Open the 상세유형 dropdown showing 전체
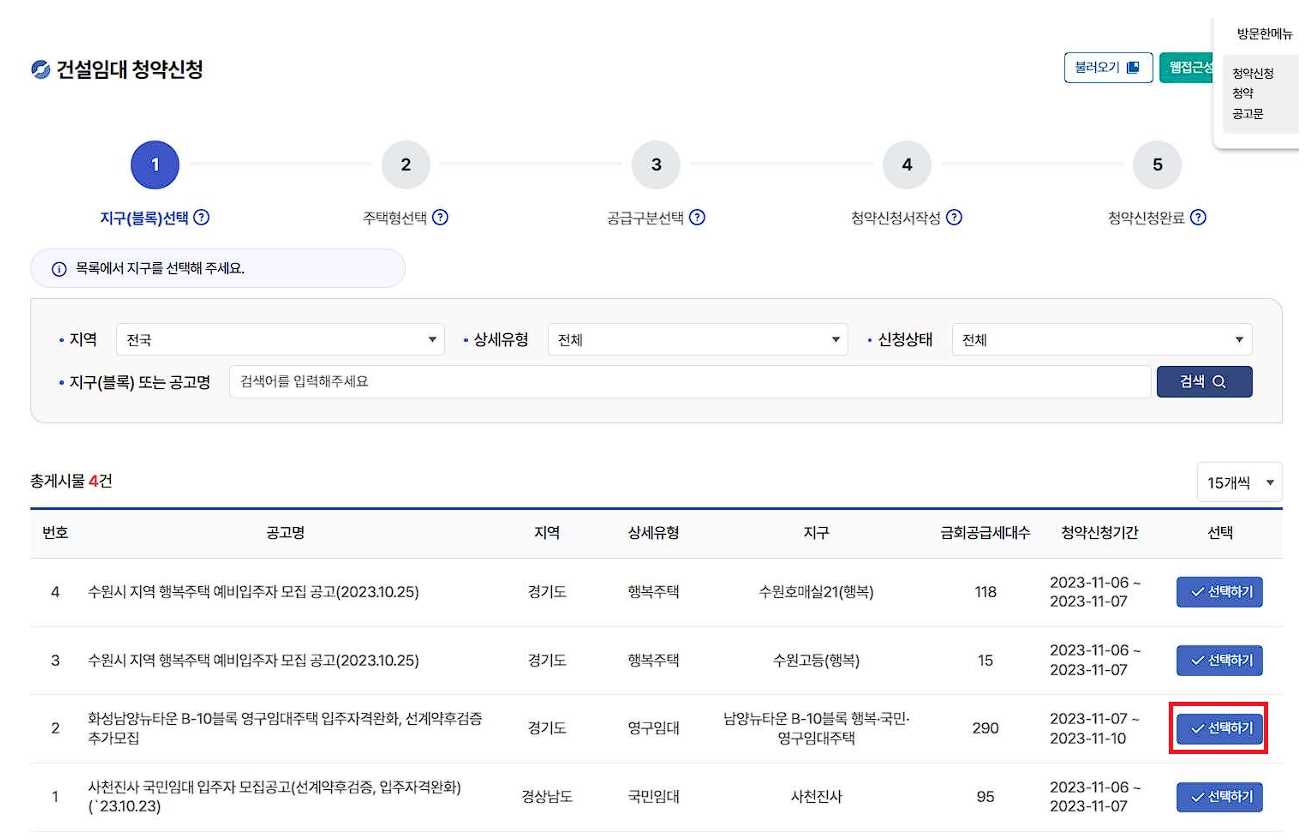This screenshot has width=1310, height=840. coord(698,340)
